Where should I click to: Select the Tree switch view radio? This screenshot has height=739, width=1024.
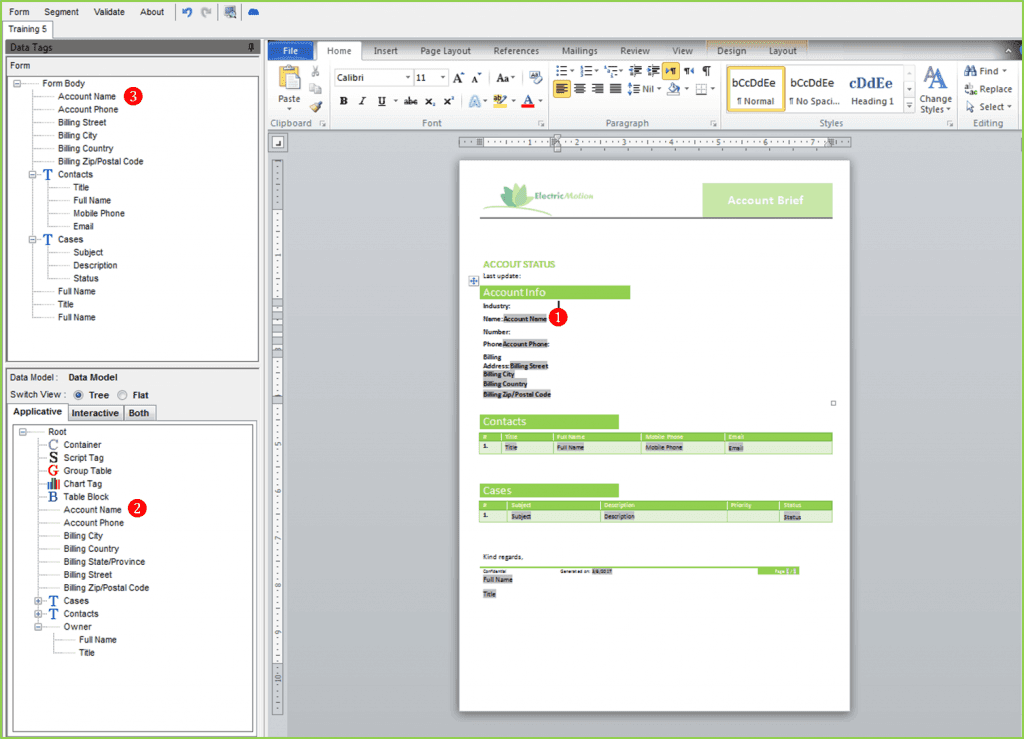78,395
